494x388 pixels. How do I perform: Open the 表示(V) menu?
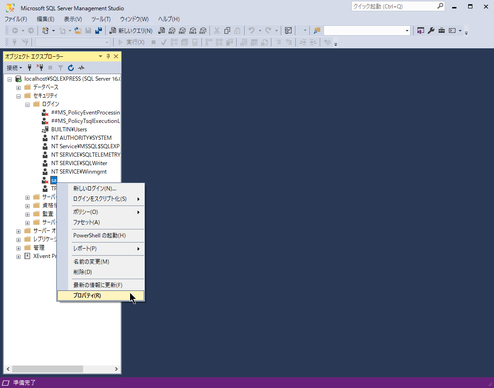[73, 19]
